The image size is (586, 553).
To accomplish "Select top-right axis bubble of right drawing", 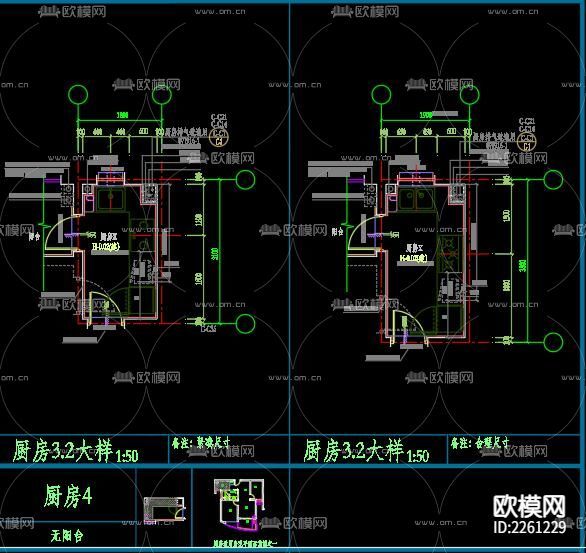I will point(469,95).
